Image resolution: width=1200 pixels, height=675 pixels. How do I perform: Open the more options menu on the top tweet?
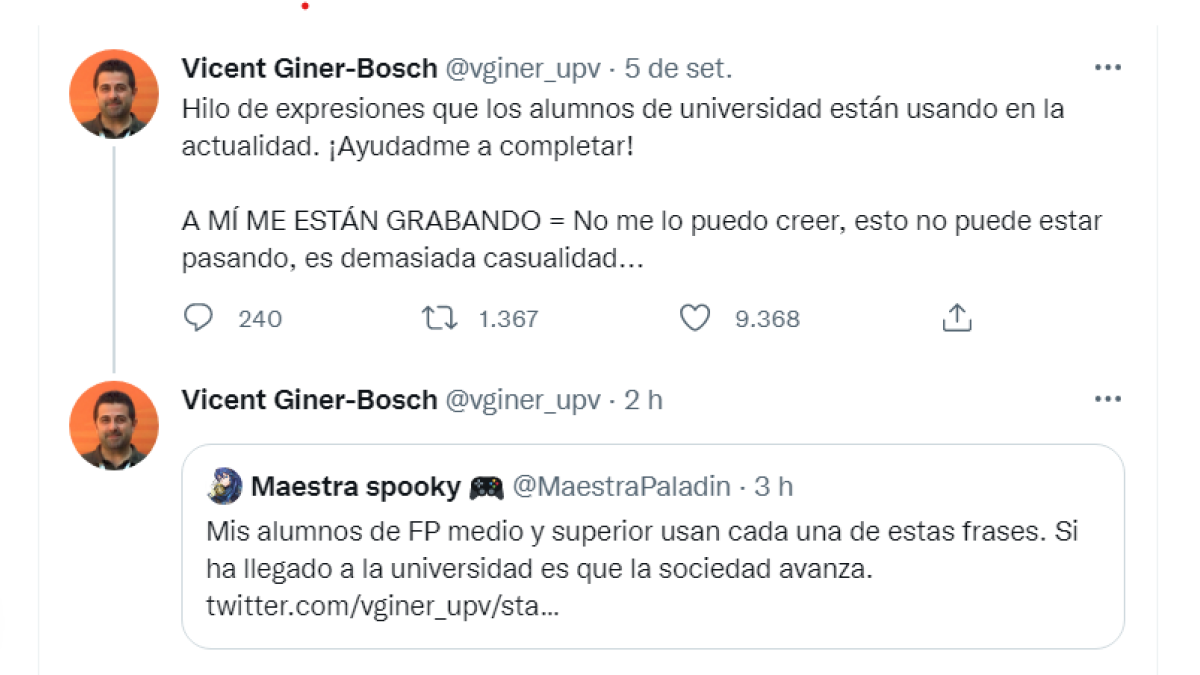[x=1107, y=67]
